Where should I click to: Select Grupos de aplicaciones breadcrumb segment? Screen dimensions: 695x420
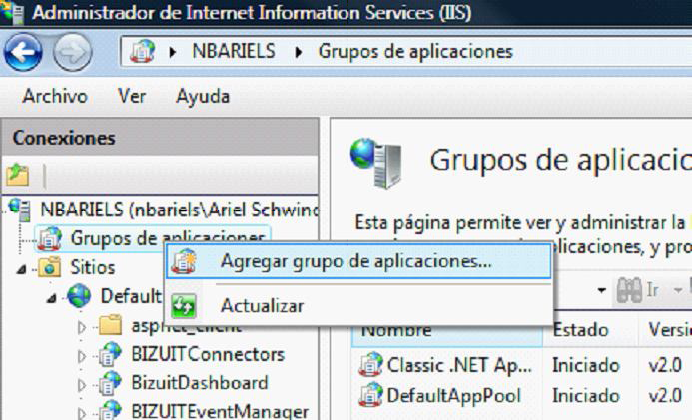[415, 51]
